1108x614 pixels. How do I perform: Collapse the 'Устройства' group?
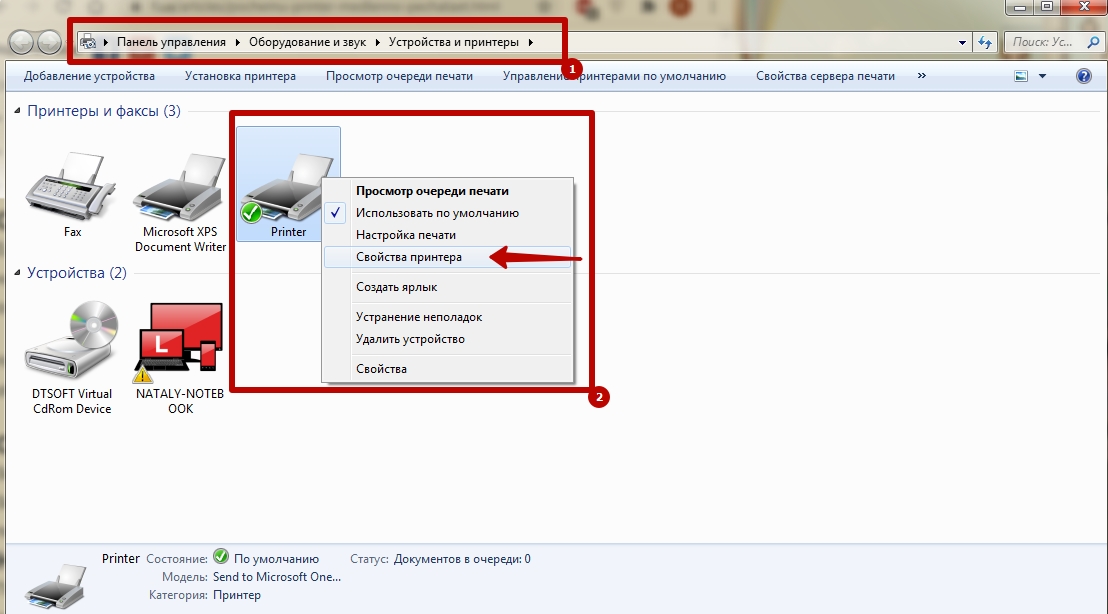pyautogui.click(x=17, y=273)
